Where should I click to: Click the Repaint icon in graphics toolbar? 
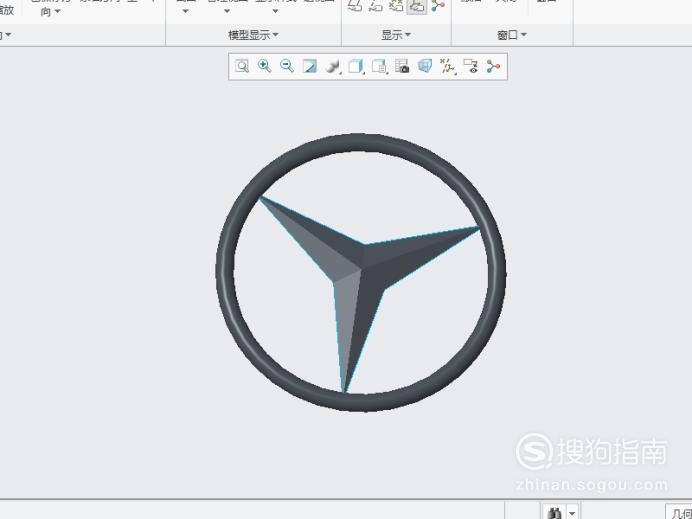click(309, 67)
